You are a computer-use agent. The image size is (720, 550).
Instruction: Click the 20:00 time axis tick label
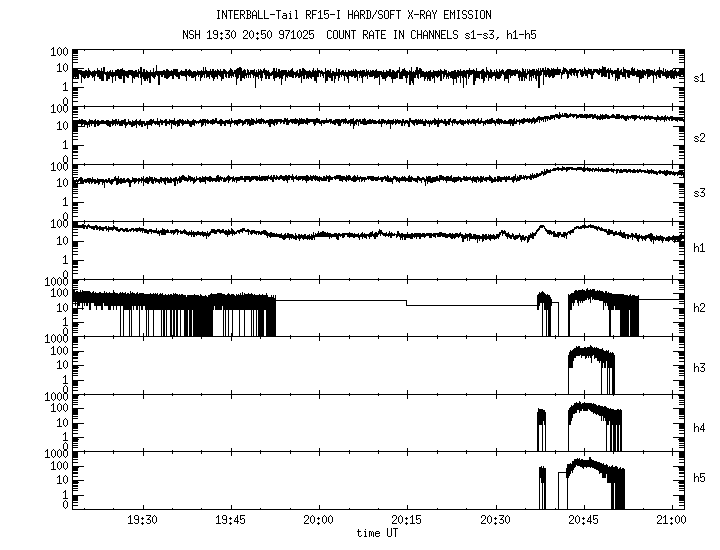(x=318, y=522)
